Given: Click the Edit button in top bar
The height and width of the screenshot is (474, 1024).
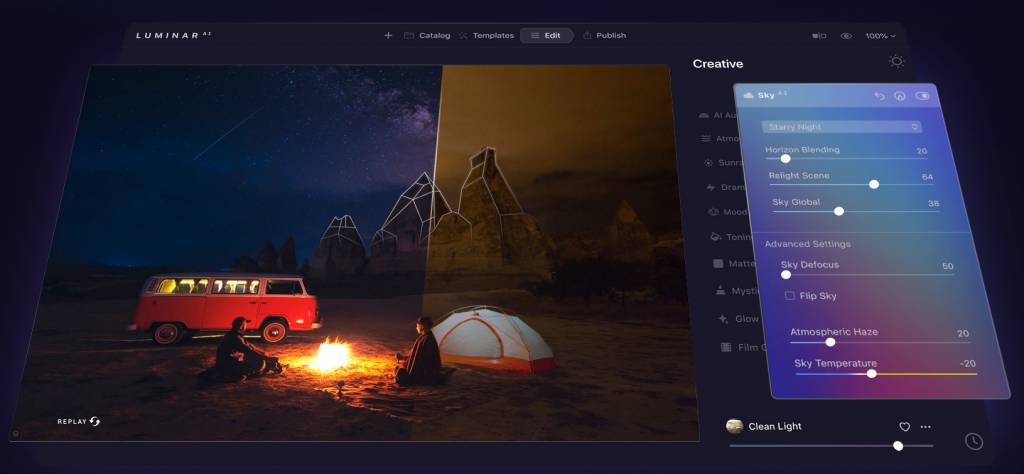Looking at the screenshot, I should click(546, 36).
